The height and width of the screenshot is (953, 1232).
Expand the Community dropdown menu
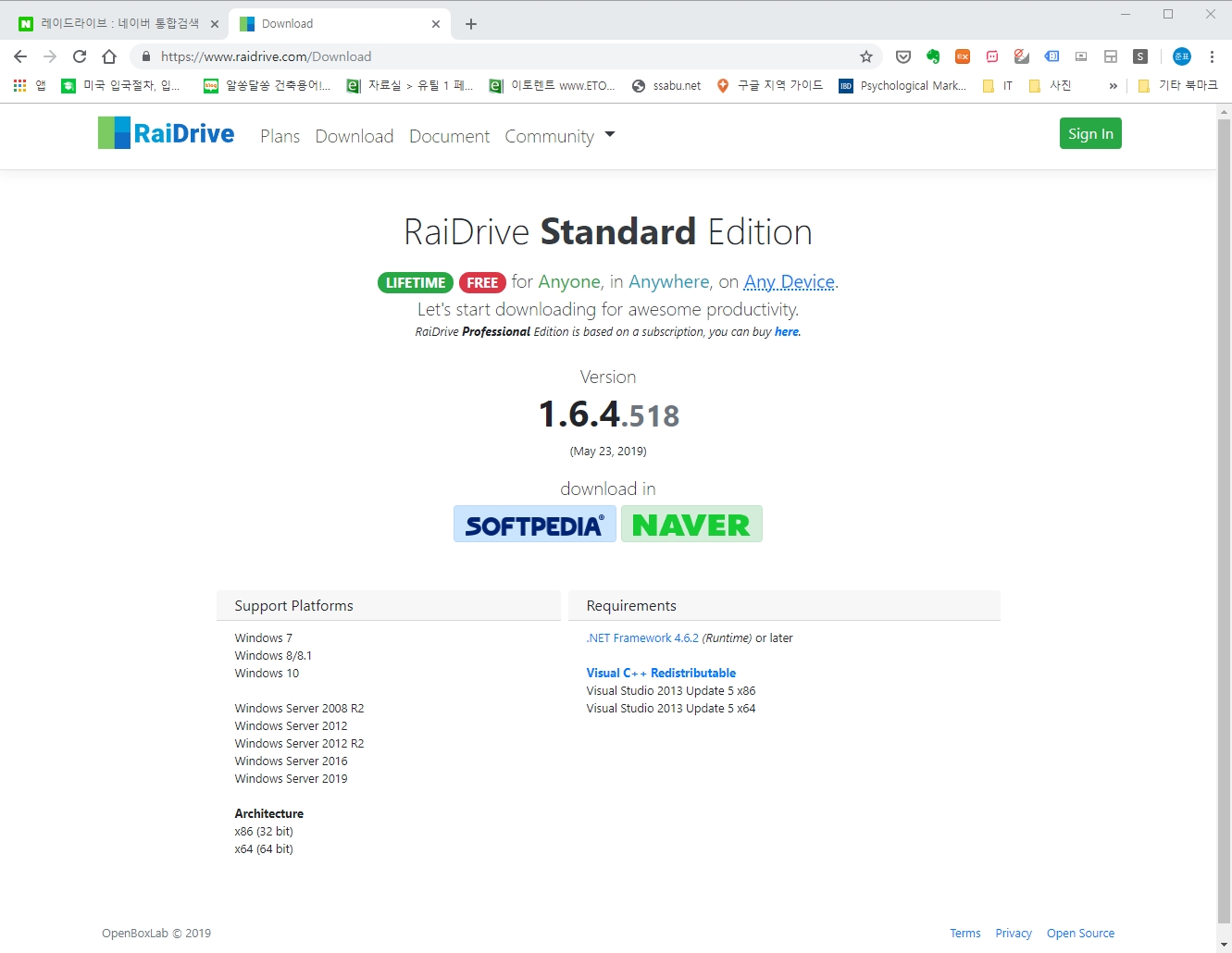click(560, 136)
